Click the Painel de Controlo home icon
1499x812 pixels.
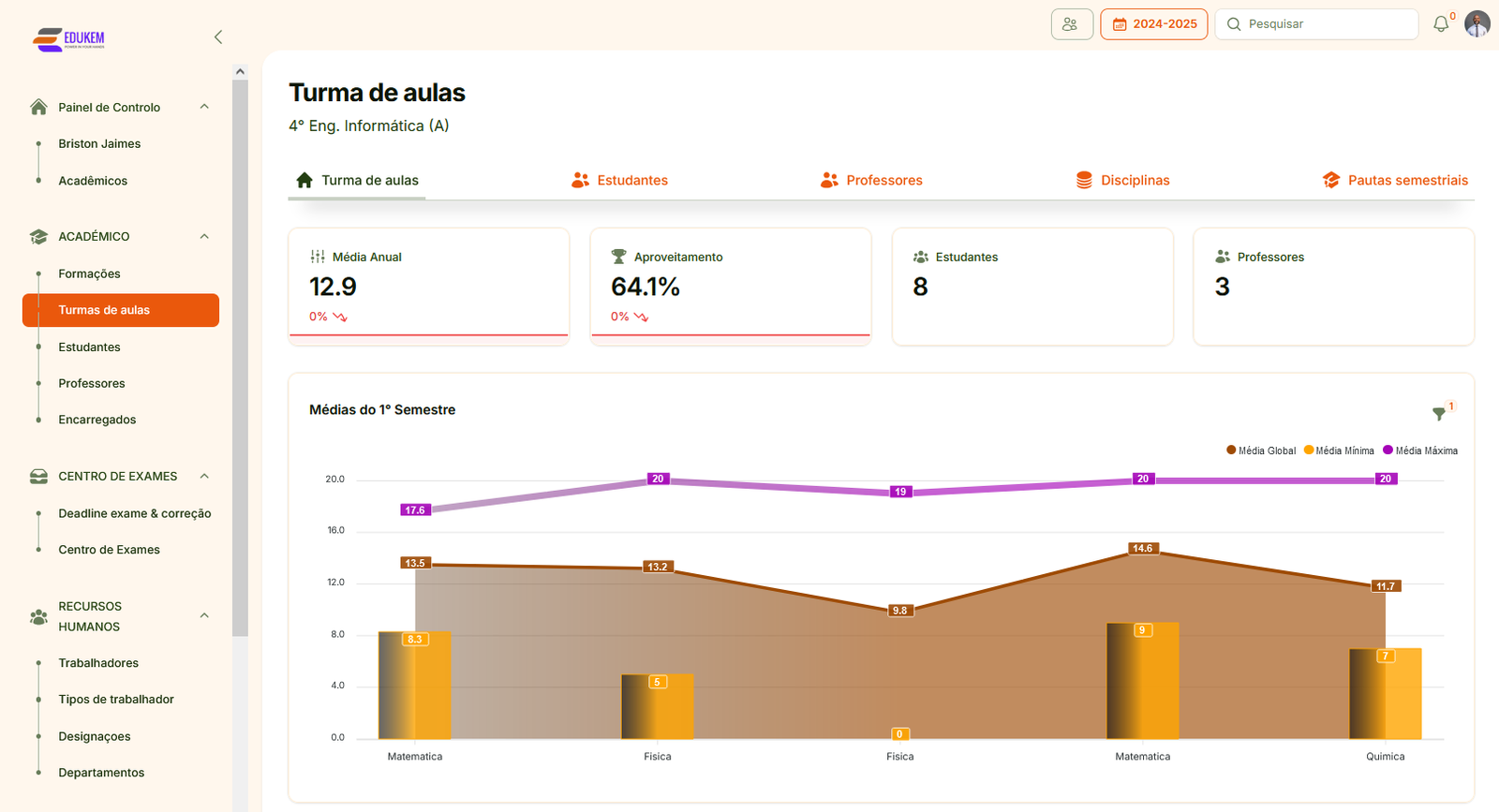[38, 107]
